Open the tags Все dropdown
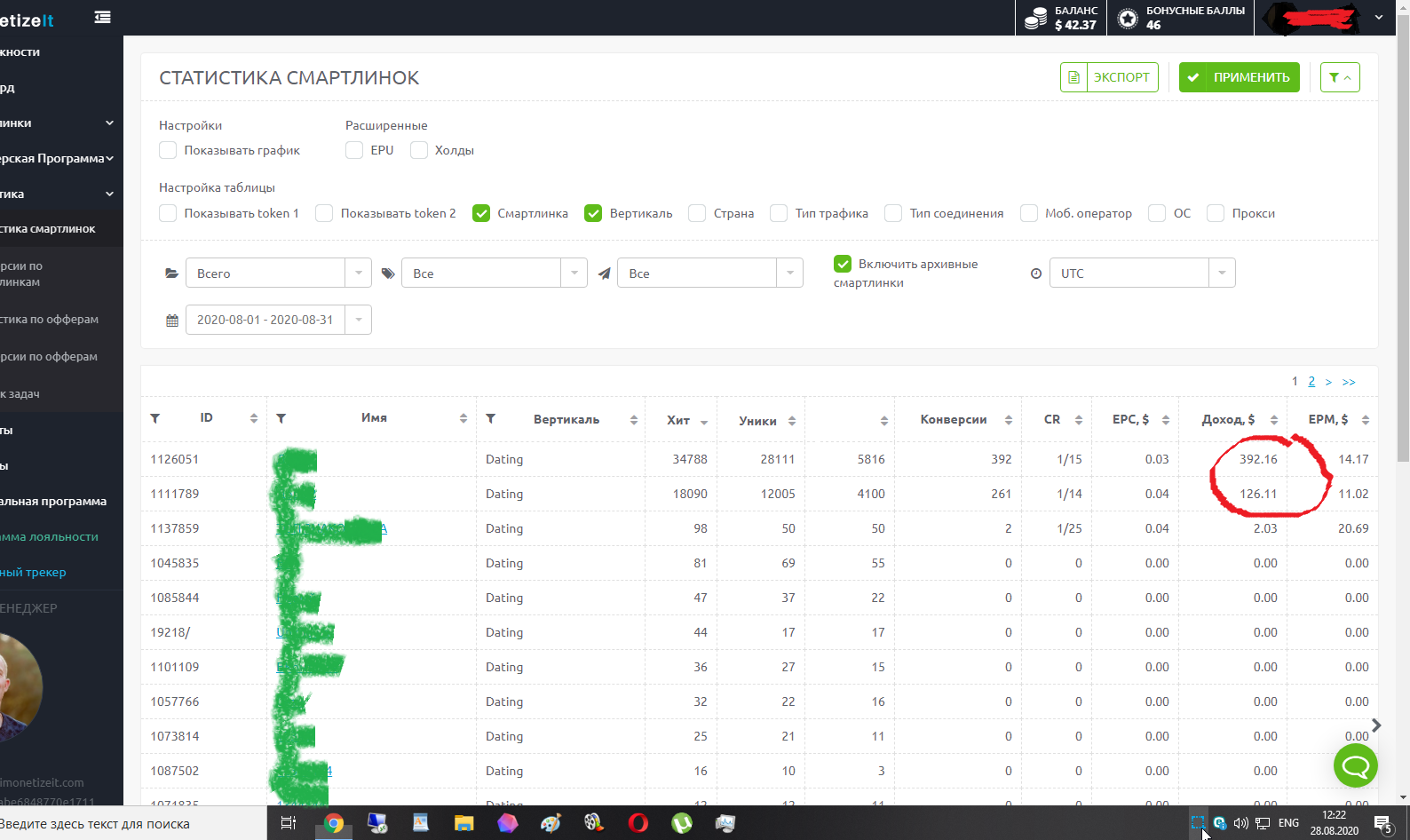The width and height of the screenshot is (1410, 840). tap(494, 273)
